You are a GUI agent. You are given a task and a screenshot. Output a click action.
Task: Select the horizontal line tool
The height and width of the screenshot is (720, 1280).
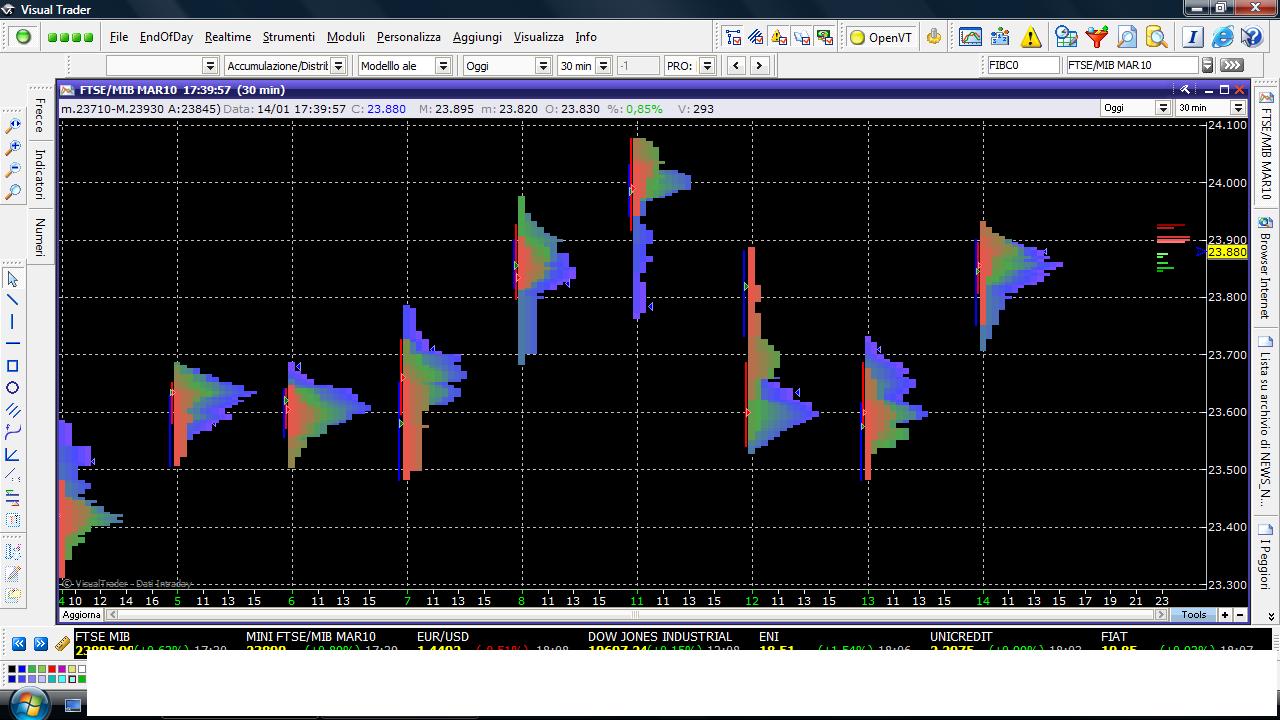click(12, 344)
